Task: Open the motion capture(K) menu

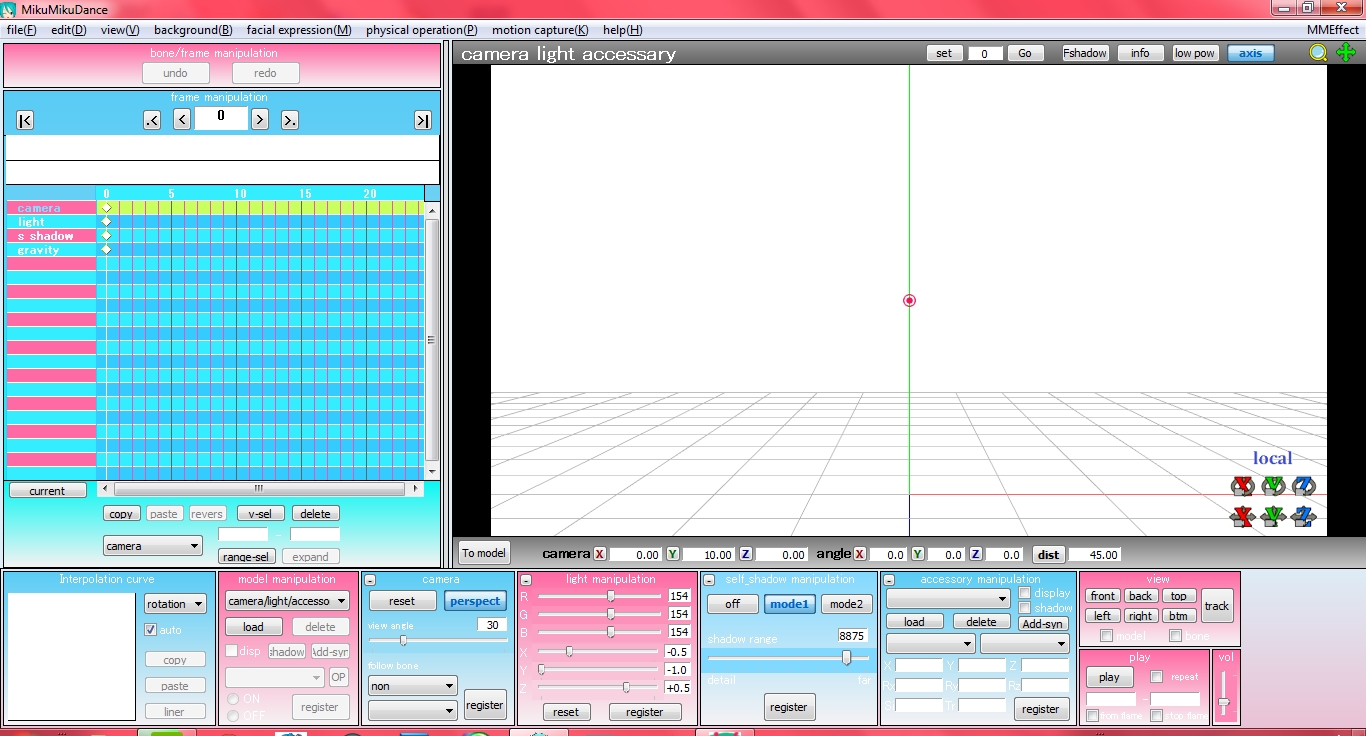Action: click(x=540, y=30)
